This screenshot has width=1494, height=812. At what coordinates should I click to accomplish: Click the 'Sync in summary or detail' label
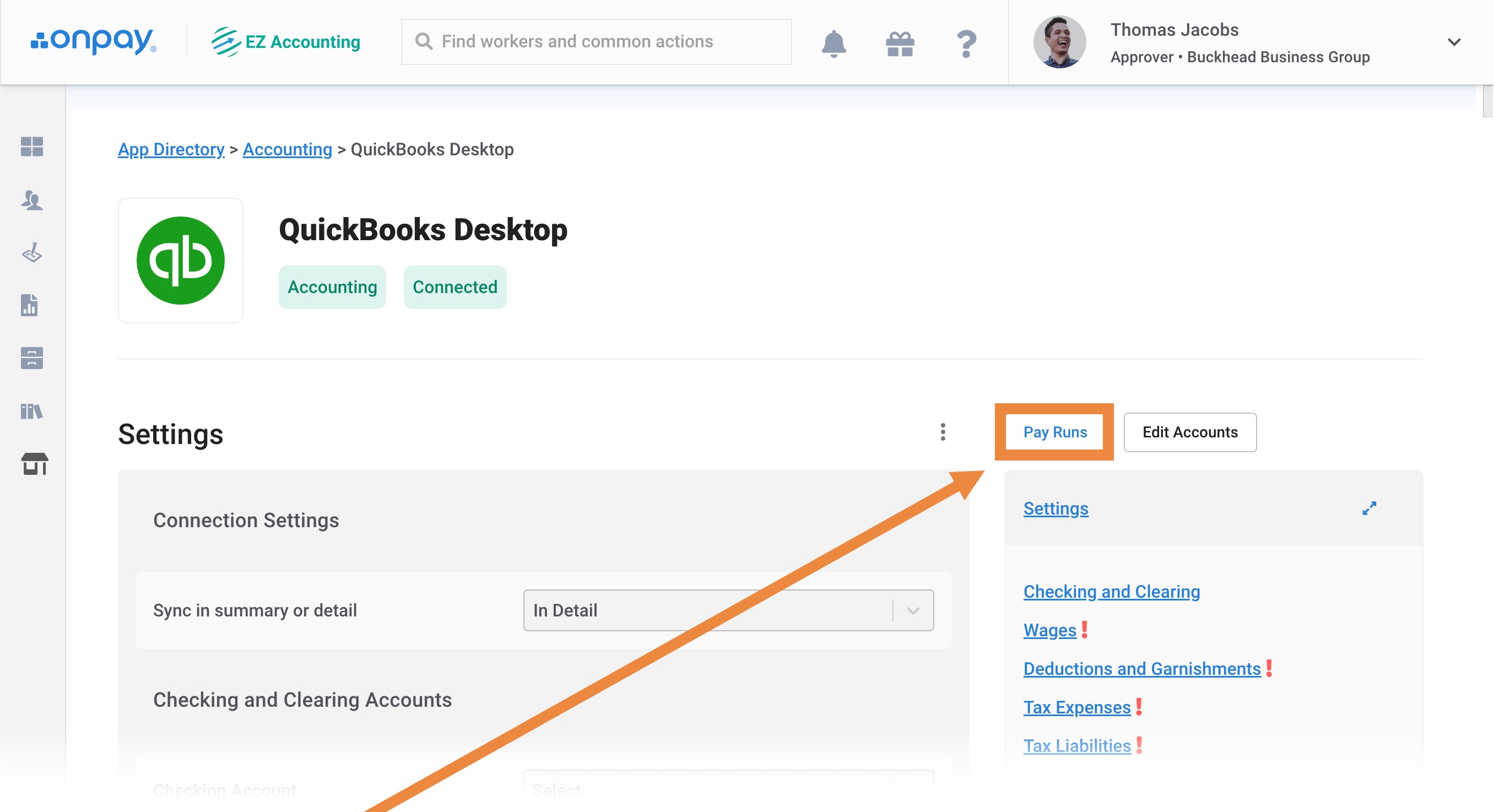(x=255, y=611)
